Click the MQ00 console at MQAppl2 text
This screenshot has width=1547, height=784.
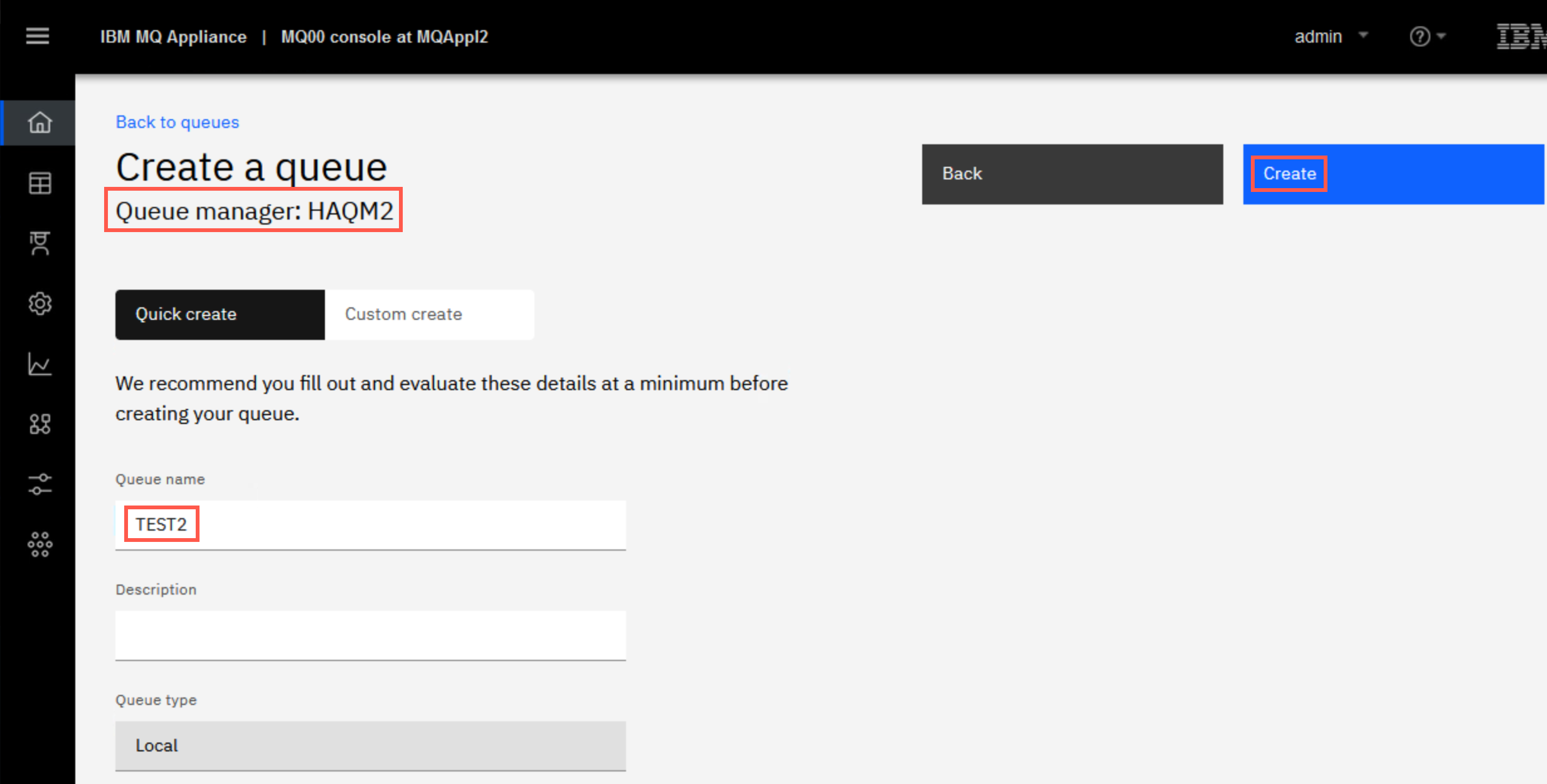pos(385,37)
